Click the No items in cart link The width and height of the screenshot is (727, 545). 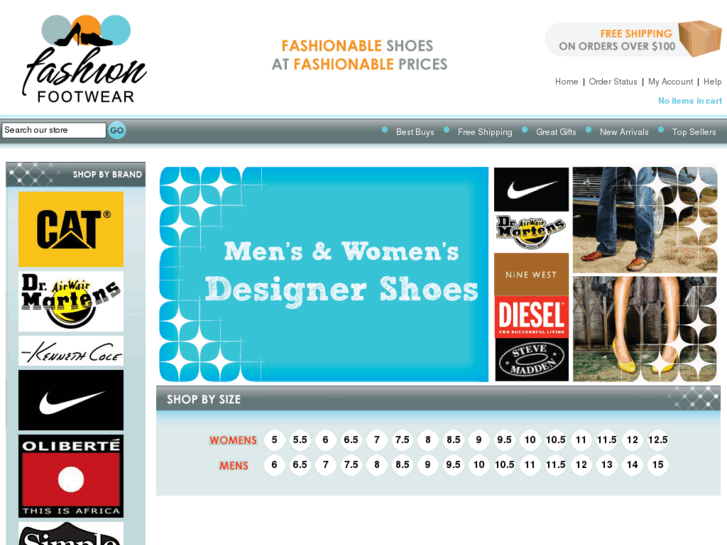(x=690, y=101)
